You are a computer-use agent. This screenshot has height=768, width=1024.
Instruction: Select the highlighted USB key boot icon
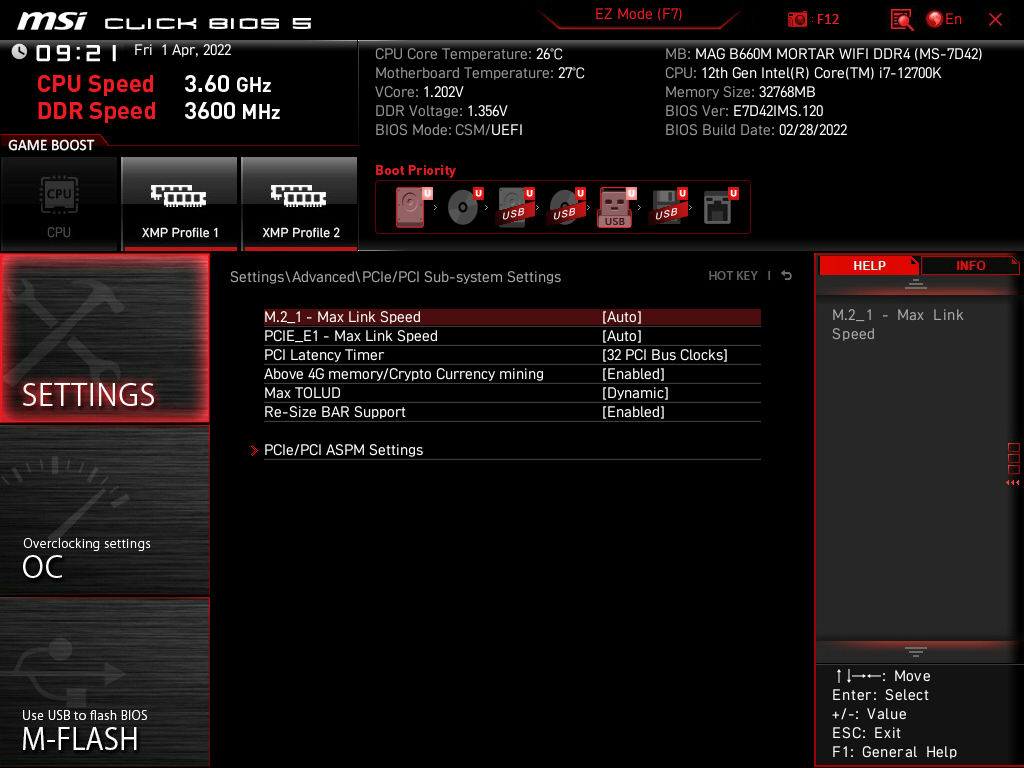pos(616,208)
